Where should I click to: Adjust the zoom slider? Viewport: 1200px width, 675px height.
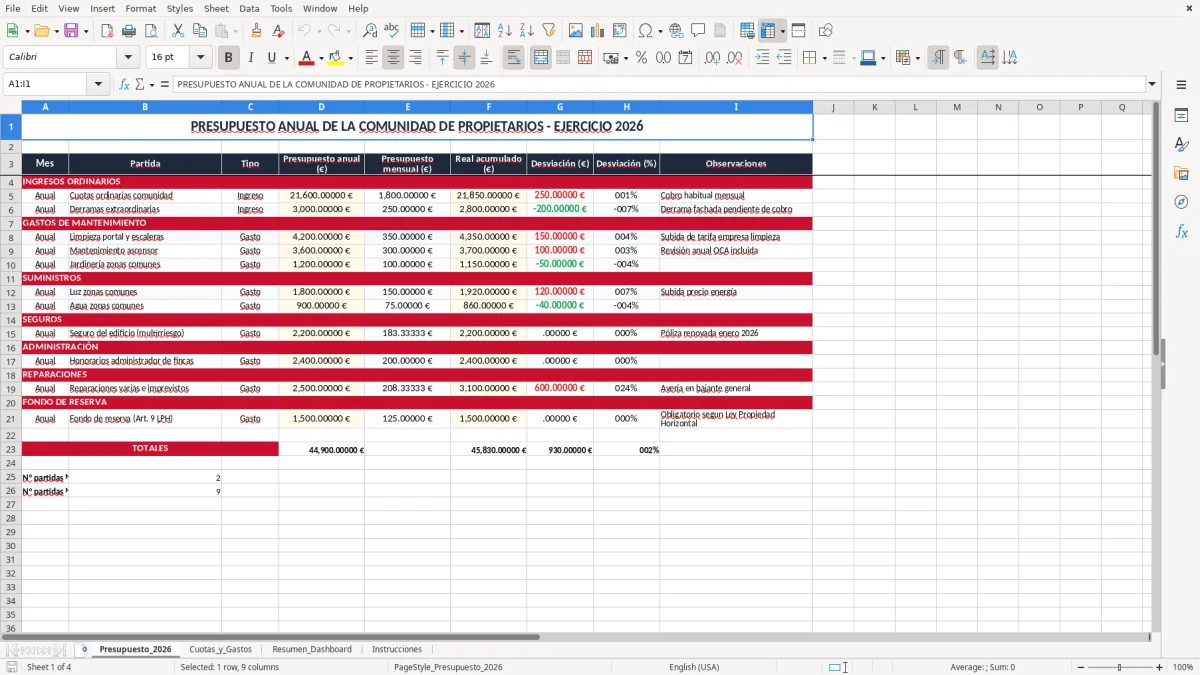tap(1119, 667)
